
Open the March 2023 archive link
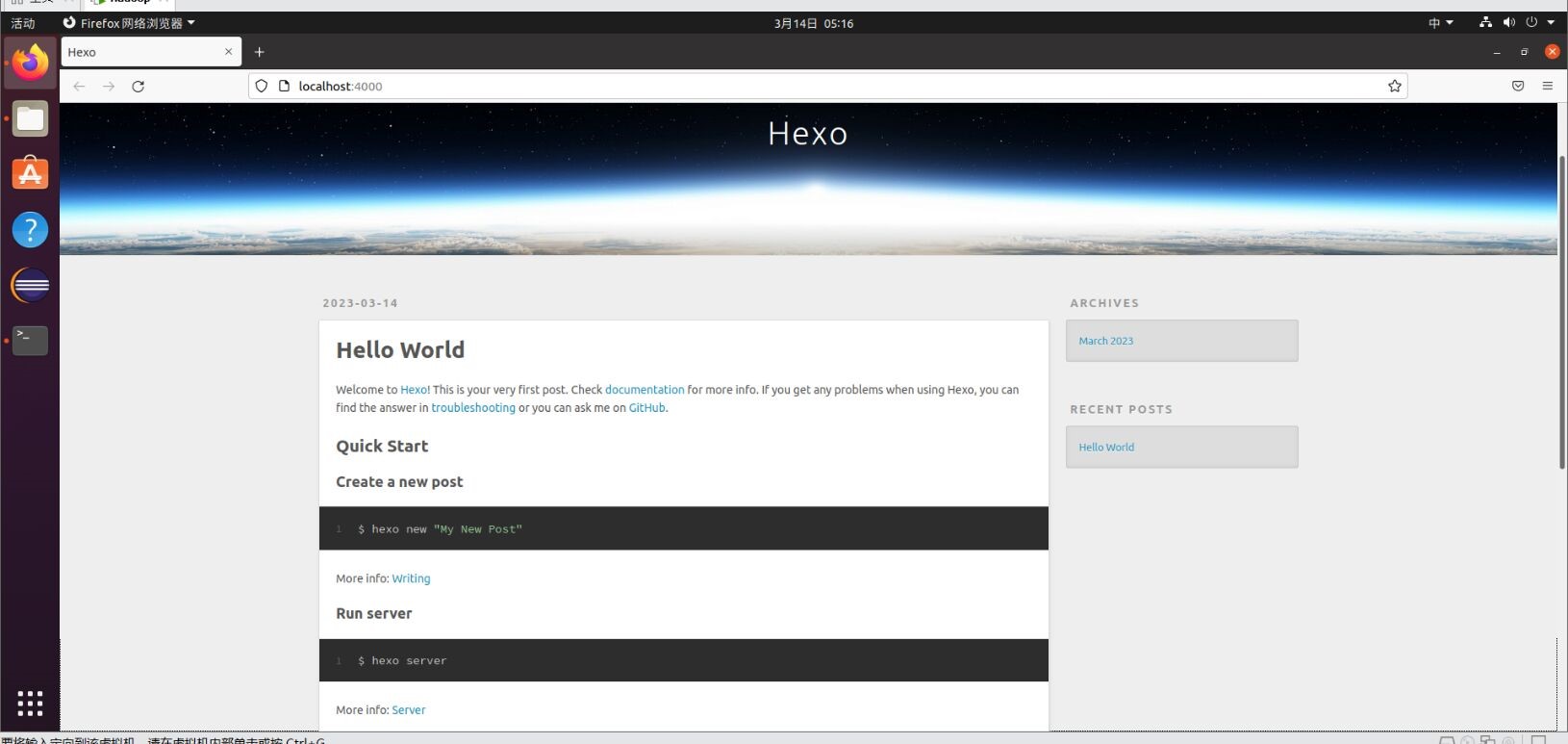point(1105,341)
